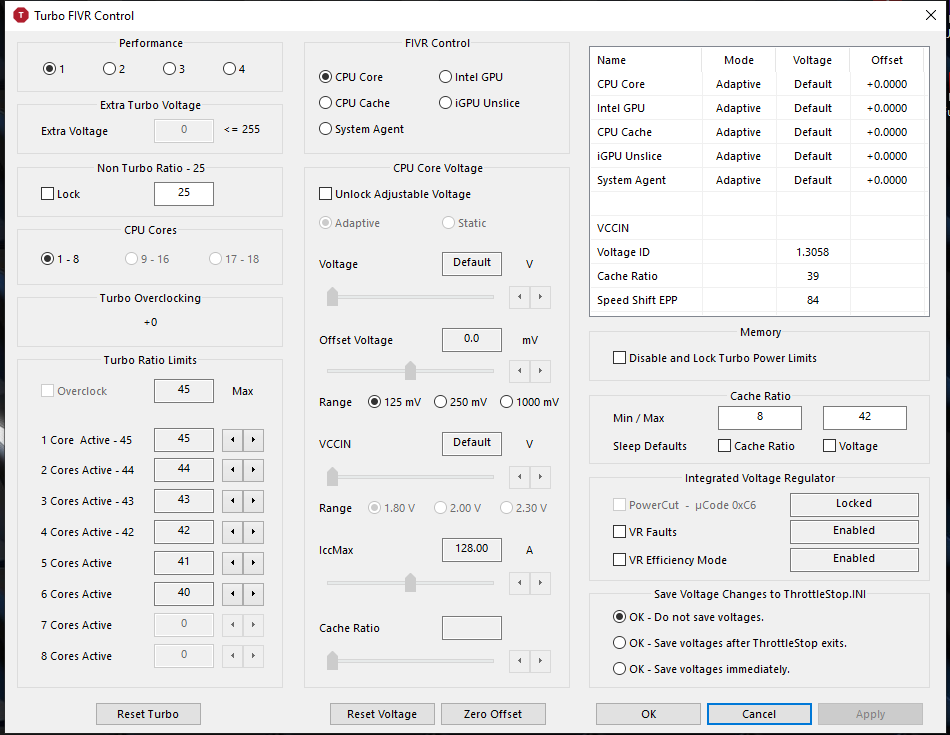This screenshot has height=735, width=950.
Task: Click the Non Turbo Ratio input field
Action: coord(184,194)
